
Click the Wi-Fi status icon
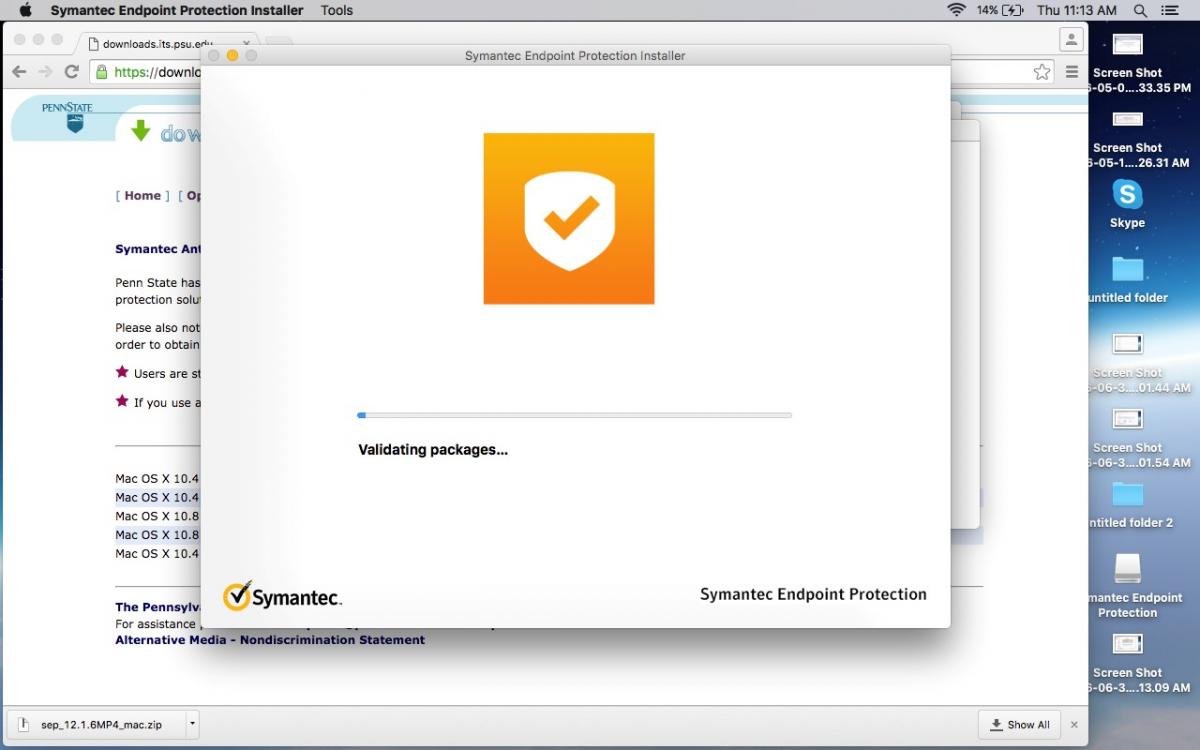point(956,10)
